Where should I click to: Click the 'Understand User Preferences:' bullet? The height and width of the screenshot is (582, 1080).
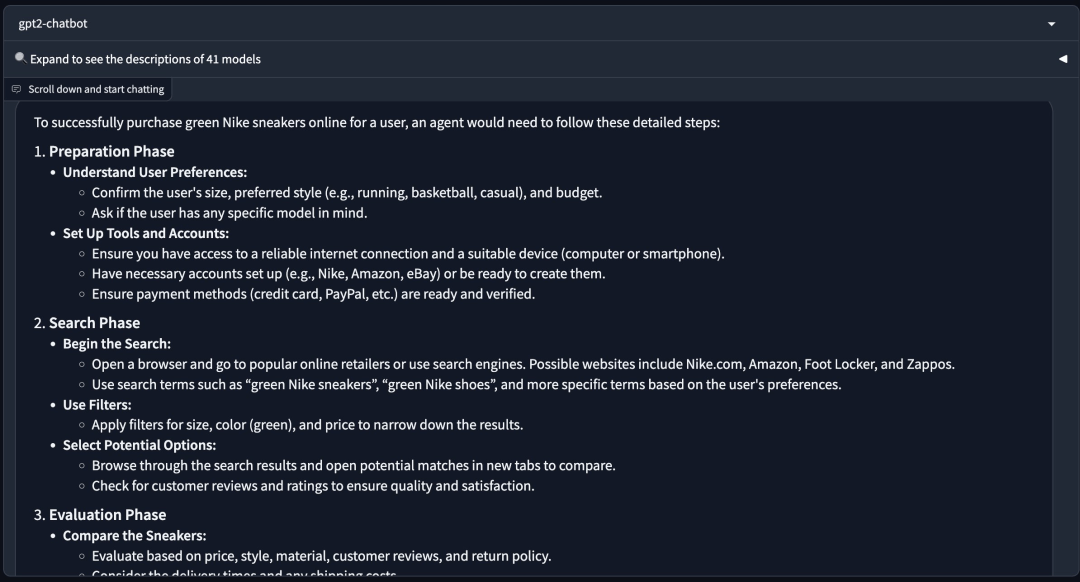155,172
